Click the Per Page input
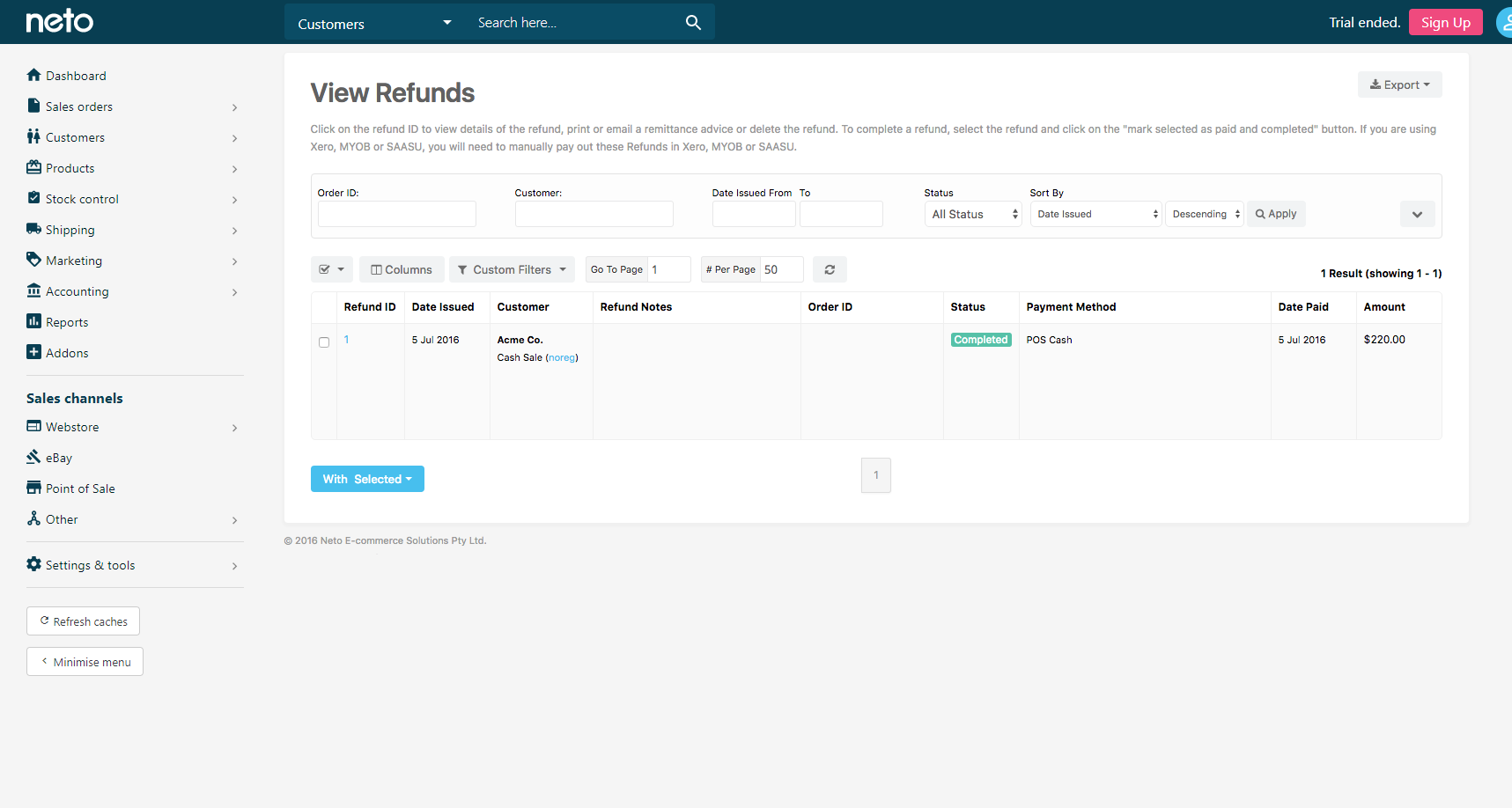The height and width of the screenshot is (808, 1512). tap(782, 269)
